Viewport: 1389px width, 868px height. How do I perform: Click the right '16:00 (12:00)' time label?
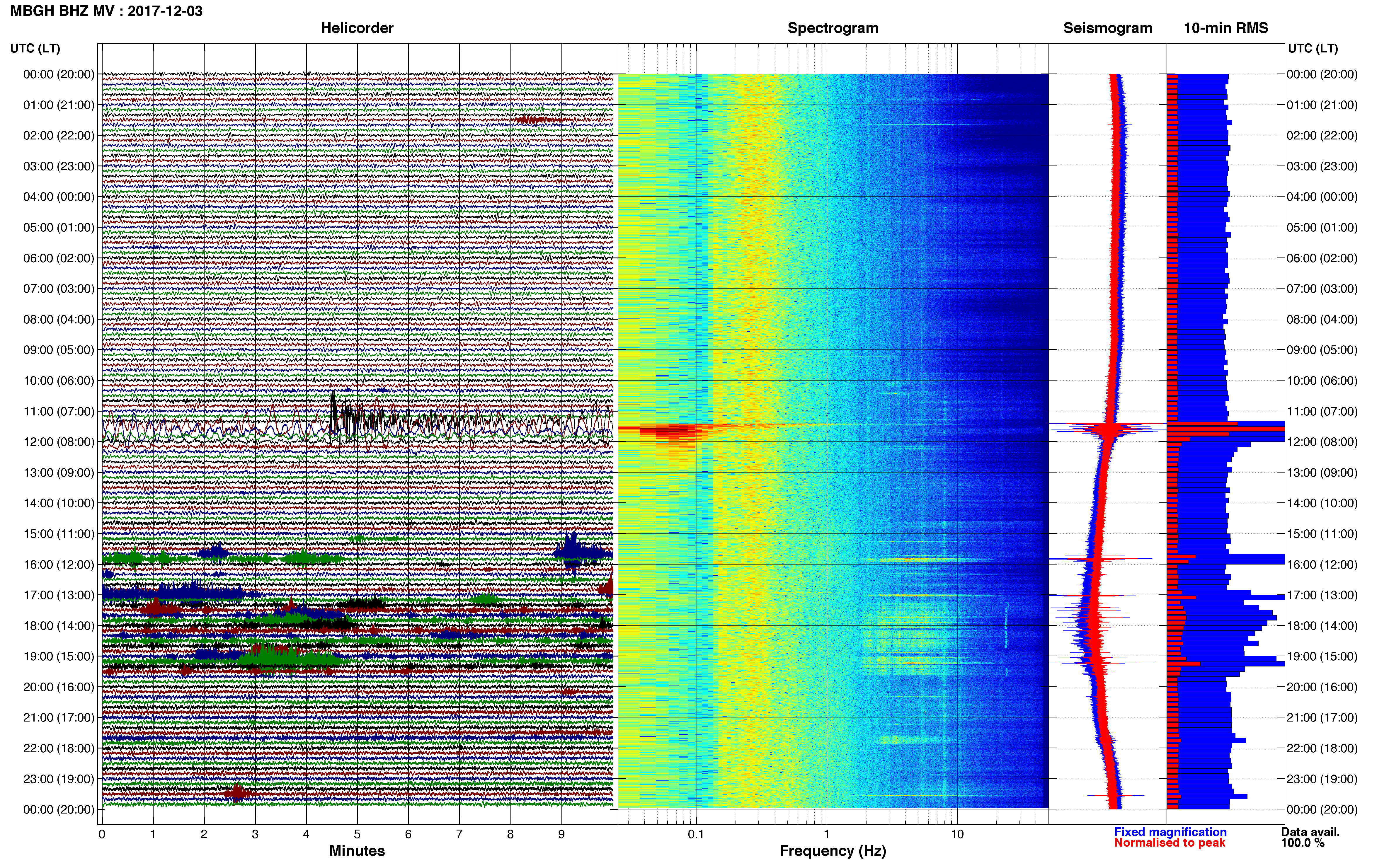1322,564
